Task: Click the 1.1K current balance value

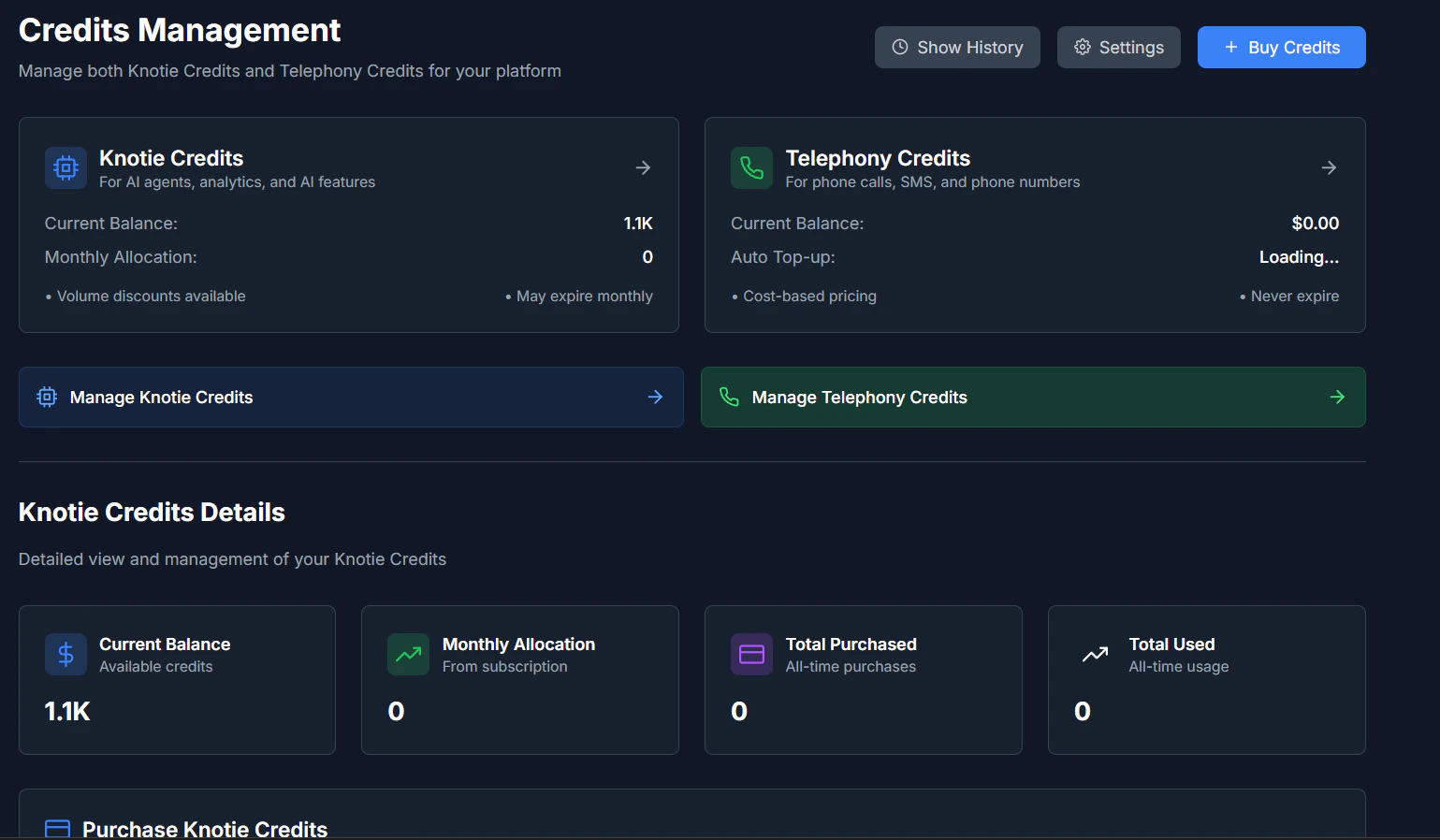Action: pyautogui.click(x=66, y=711)
